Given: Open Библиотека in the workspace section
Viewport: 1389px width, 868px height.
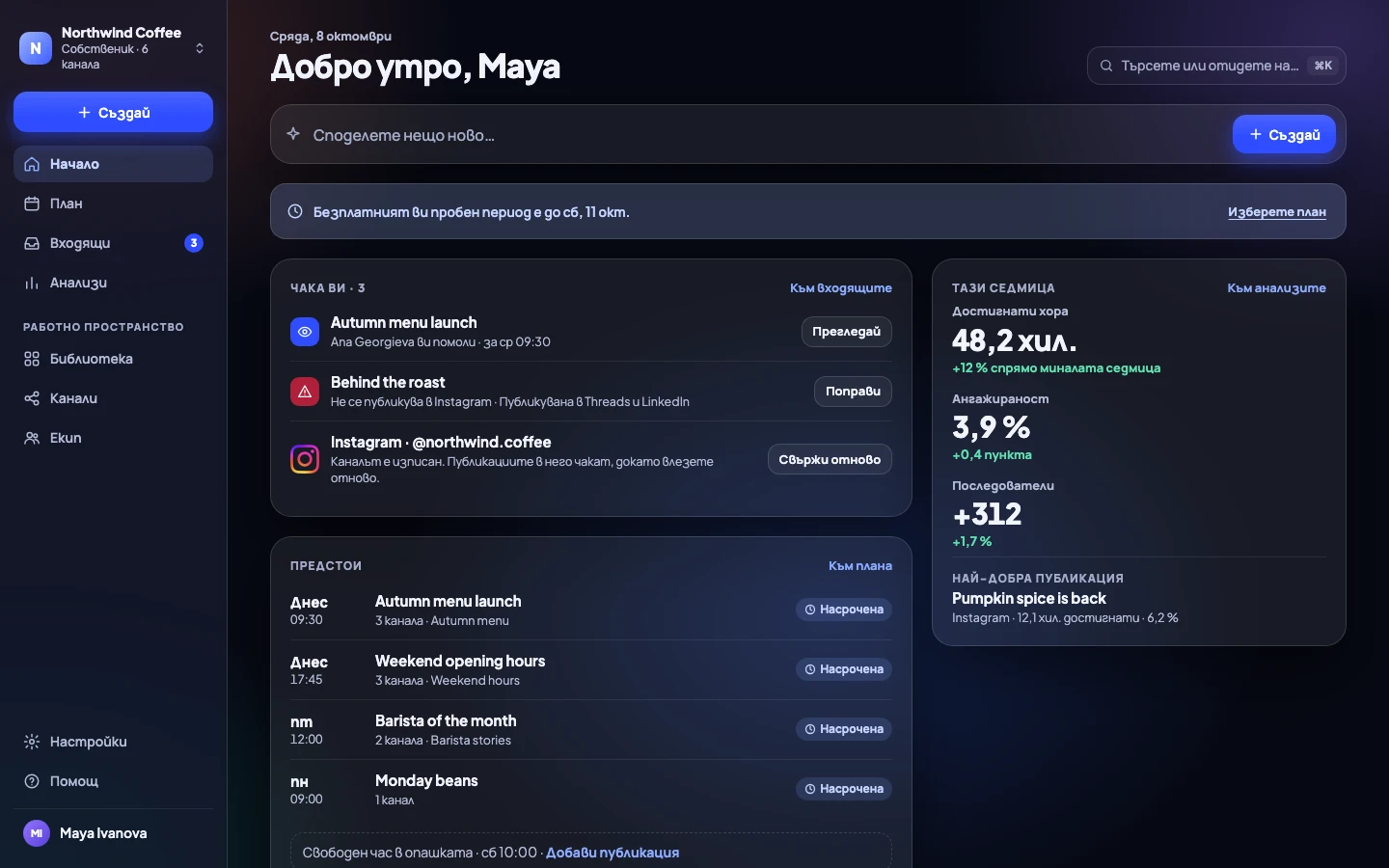Looking at the screenshot, I should coord(113,359).
